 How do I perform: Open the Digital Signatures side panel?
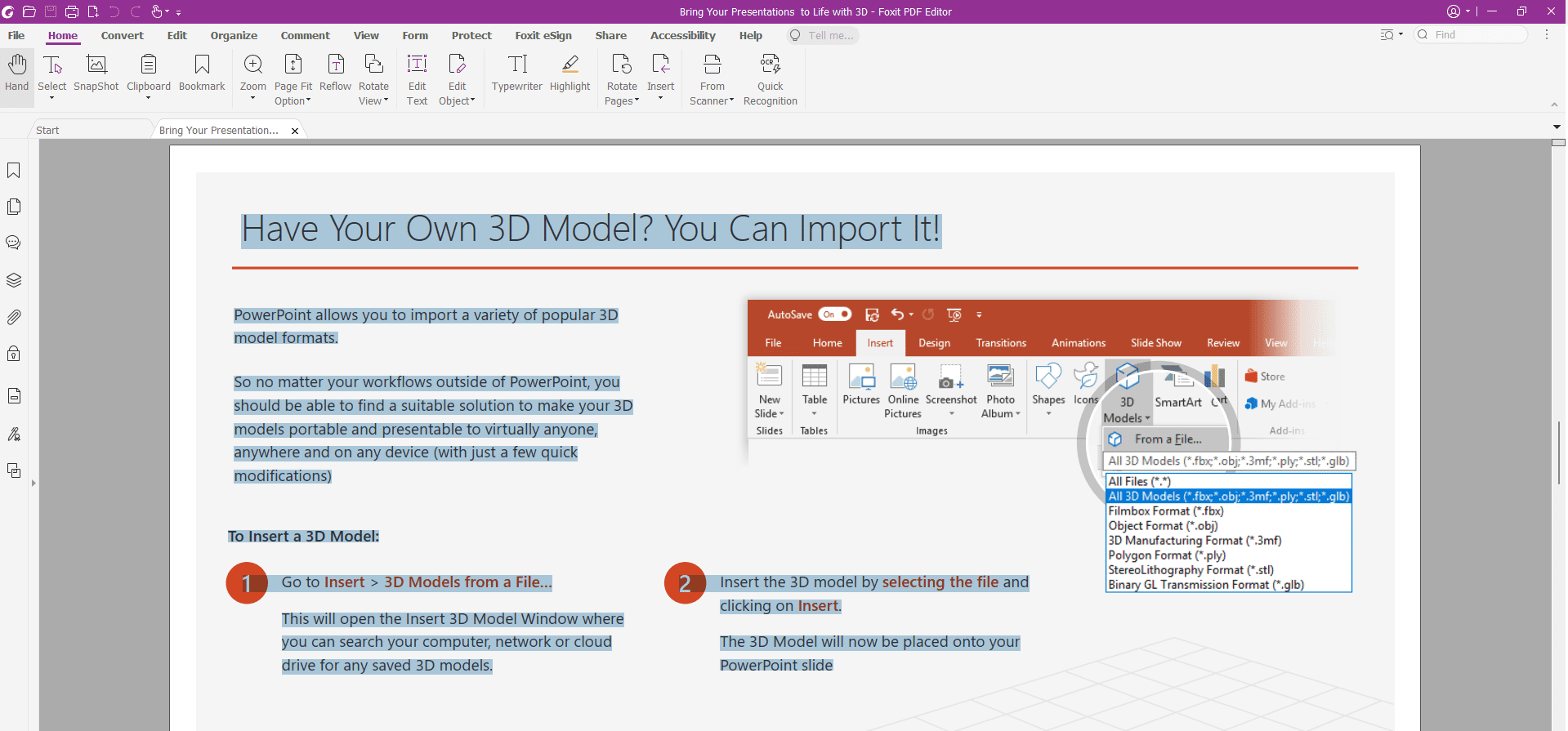(x=14, y=434)
